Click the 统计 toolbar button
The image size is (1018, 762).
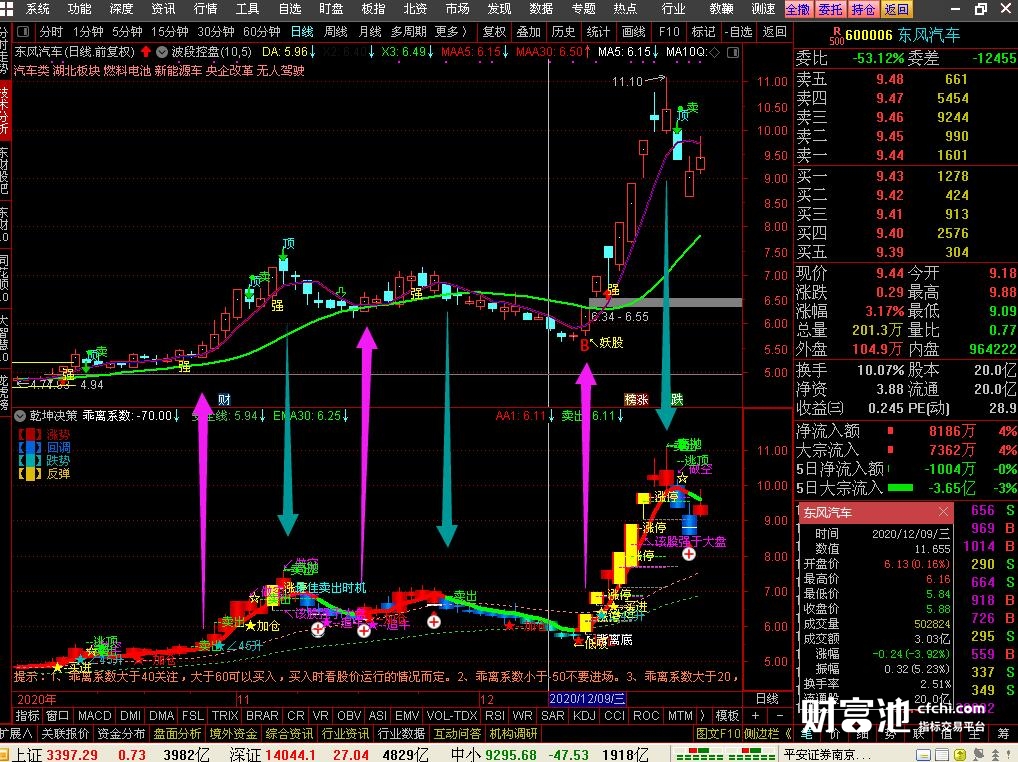[x=598, y=32]
